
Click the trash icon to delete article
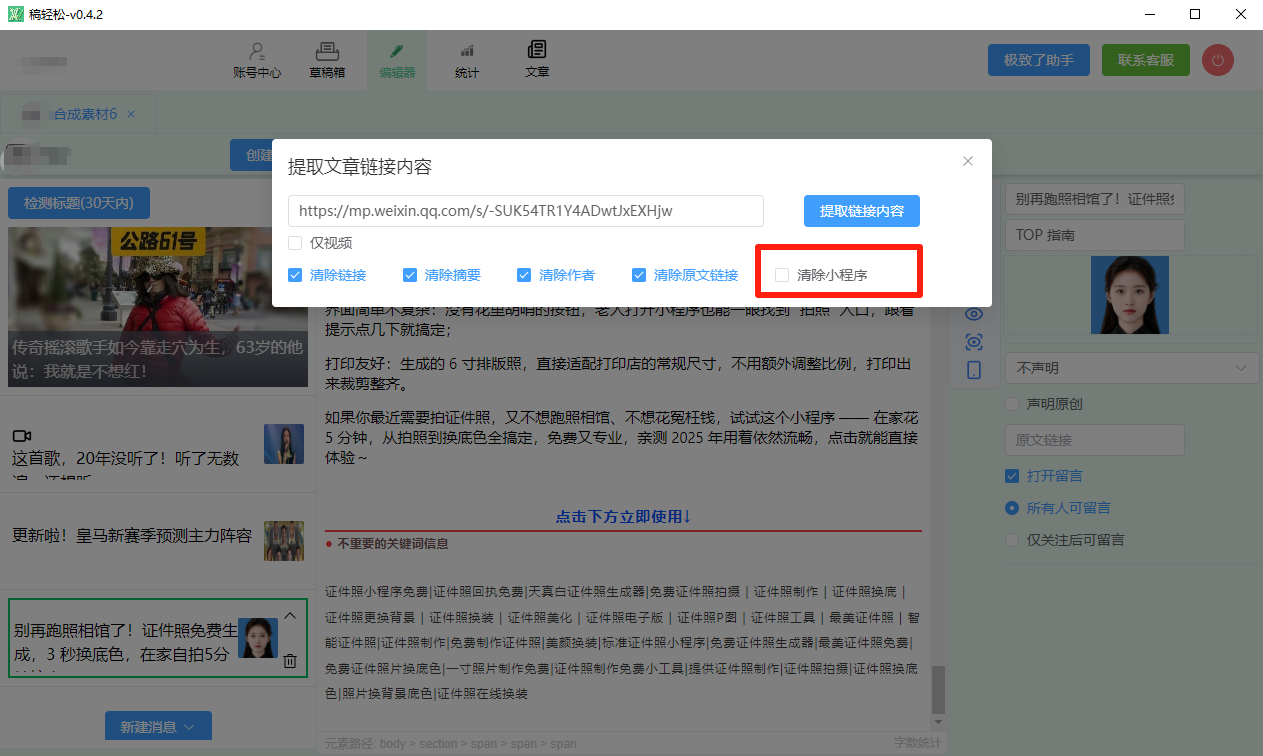point(290,660)
